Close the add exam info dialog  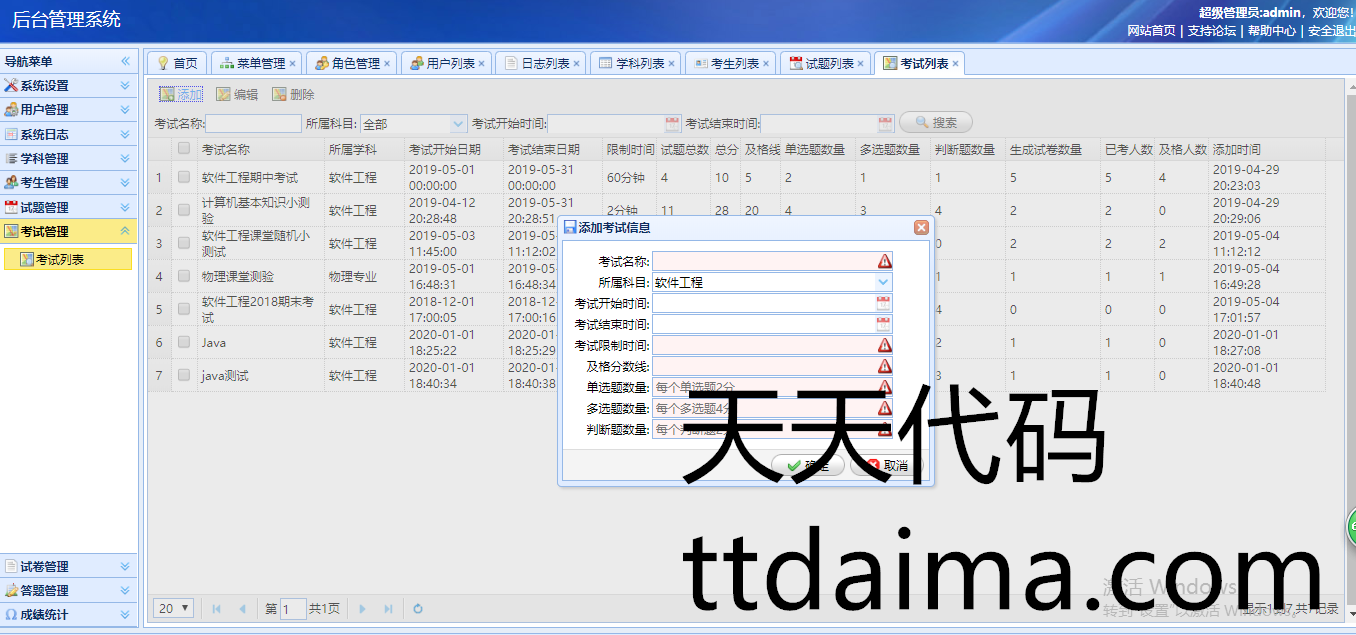click(x=921, y=228)
